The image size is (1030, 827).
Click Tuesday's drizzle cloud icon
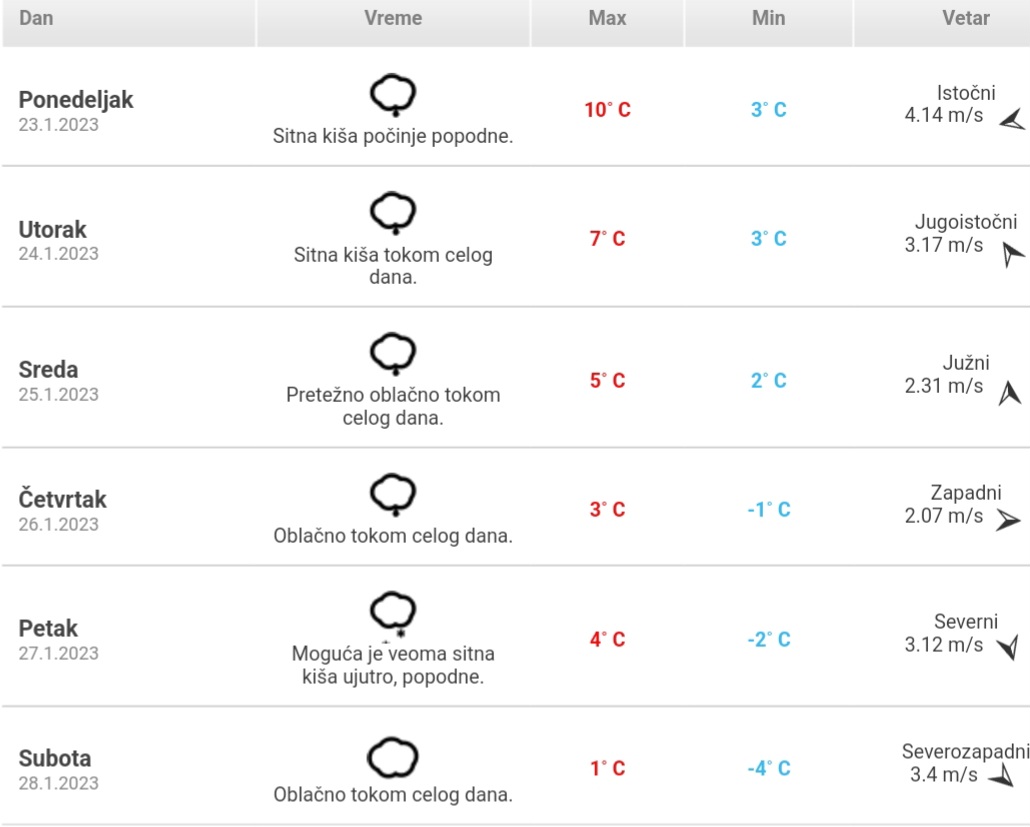(393, 213)
